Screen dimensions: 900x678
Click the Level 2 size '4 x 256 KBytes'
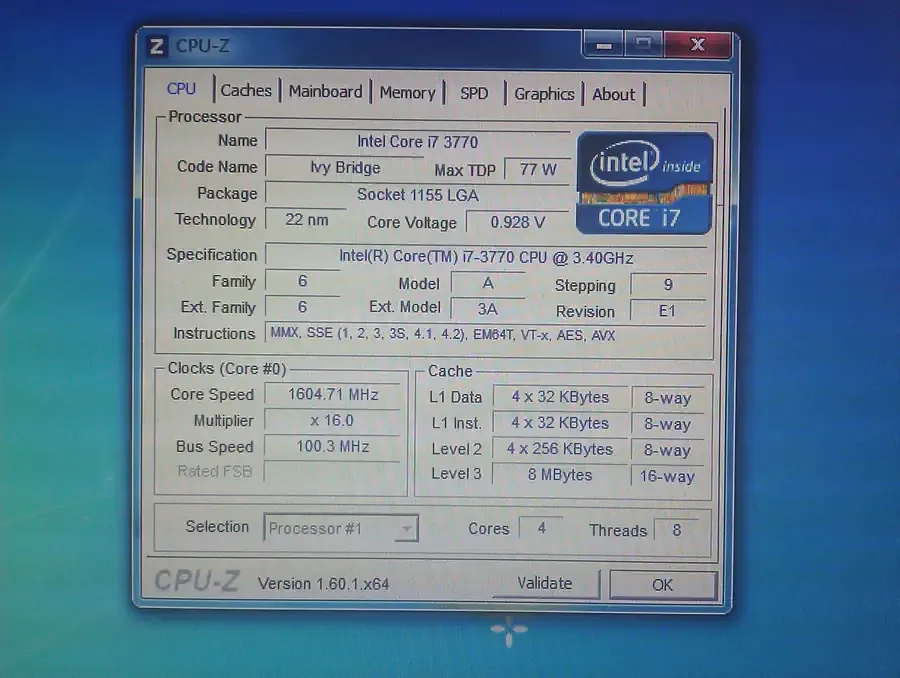[x=560, y=449]
